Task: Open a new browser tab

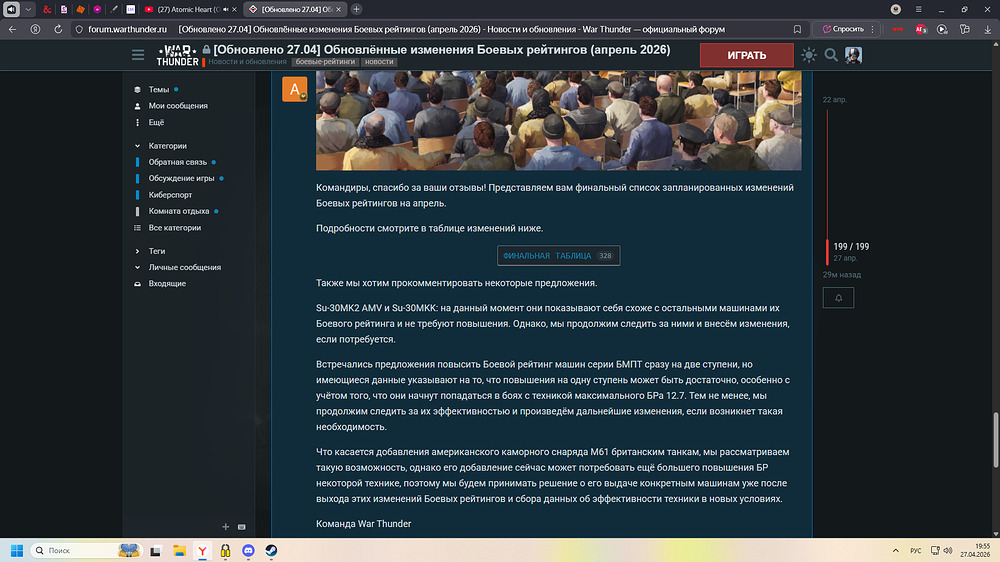Action: tap(357, 10)
